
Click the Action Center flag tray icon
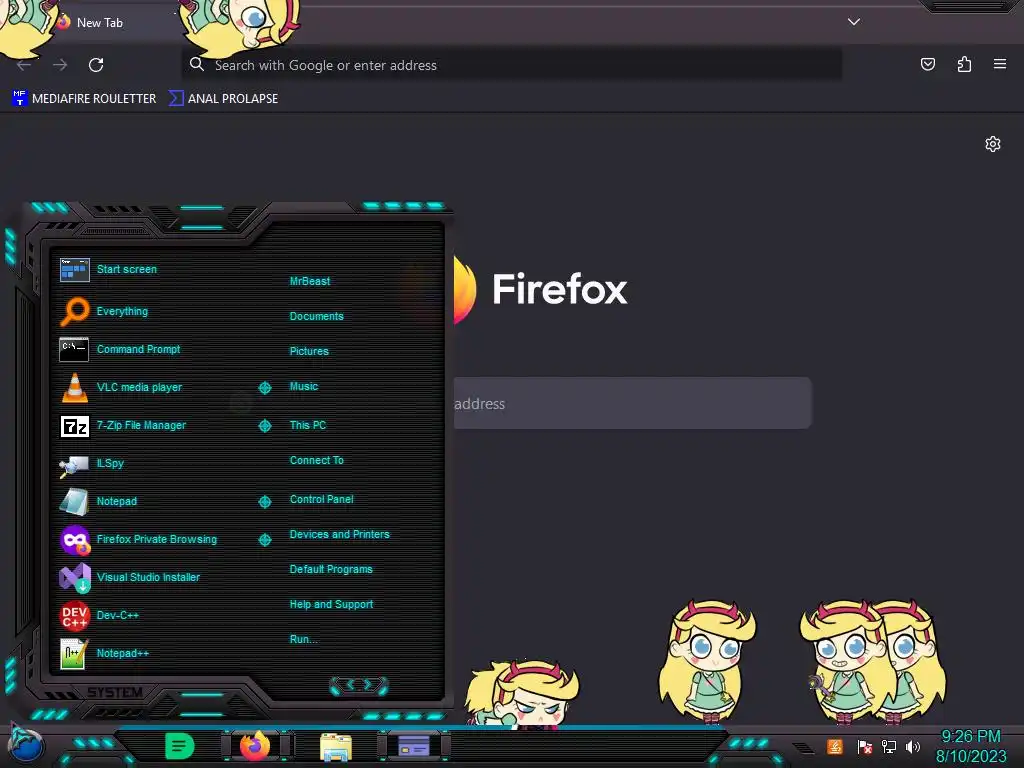(864, 746)
